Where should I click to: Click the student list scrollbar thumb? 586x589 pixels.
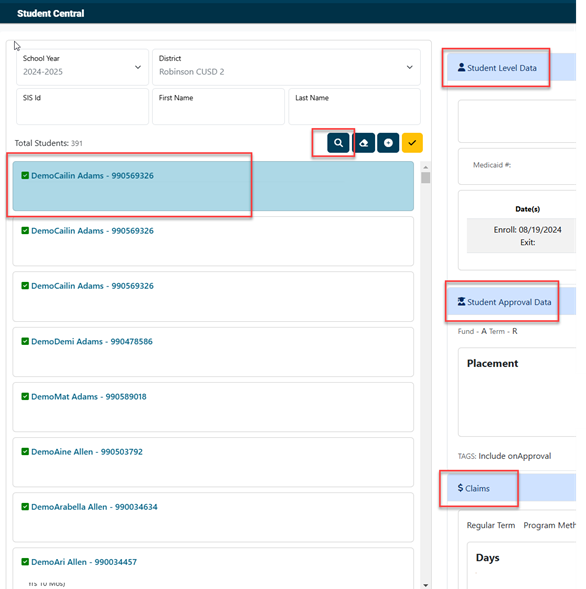(x=426, y=177)
